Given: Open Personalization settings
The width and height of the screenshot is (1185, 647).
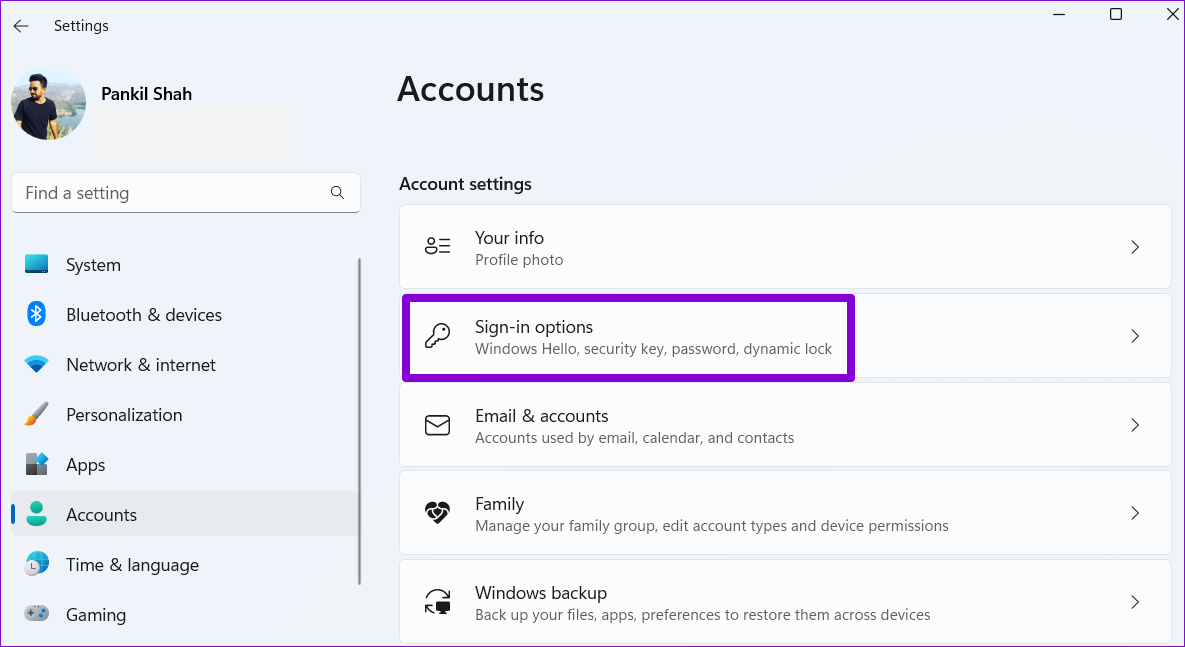Looking at the screenshot, I should pyautogui.click(x=124, y=414).
